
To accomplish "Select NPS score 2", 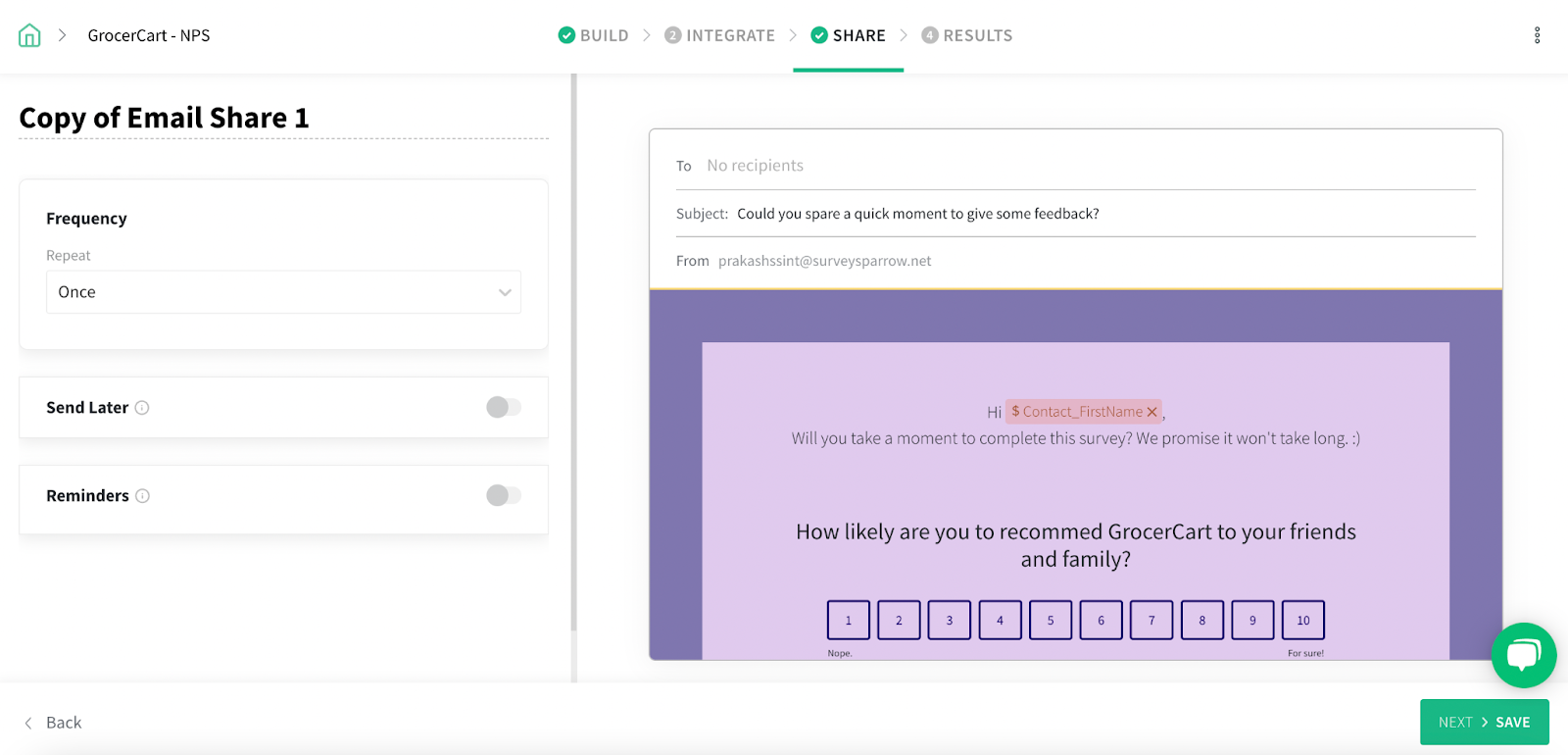I will [899, 620].
